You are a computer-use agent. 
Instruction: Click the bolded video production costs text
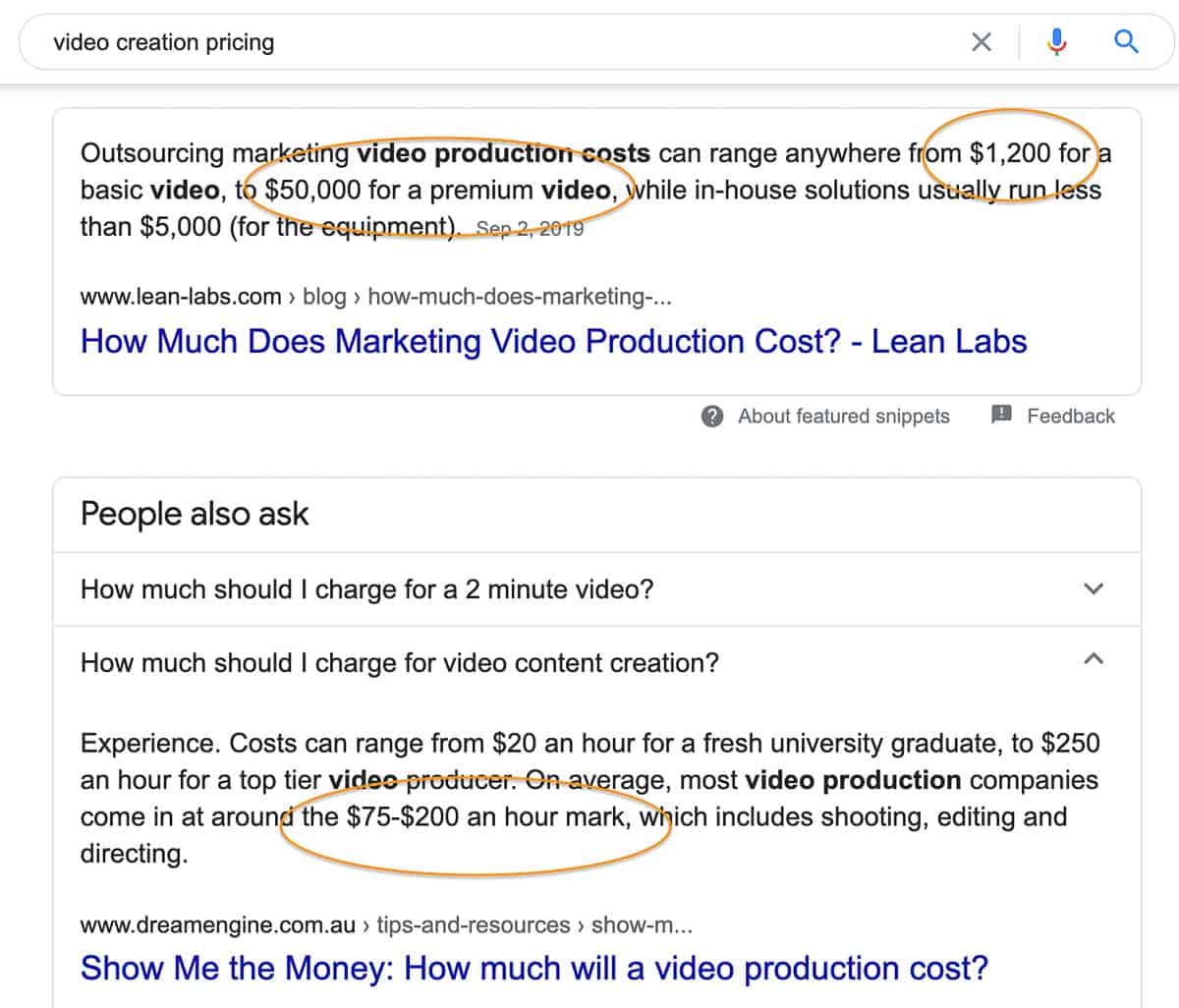(x=504, y=153)
